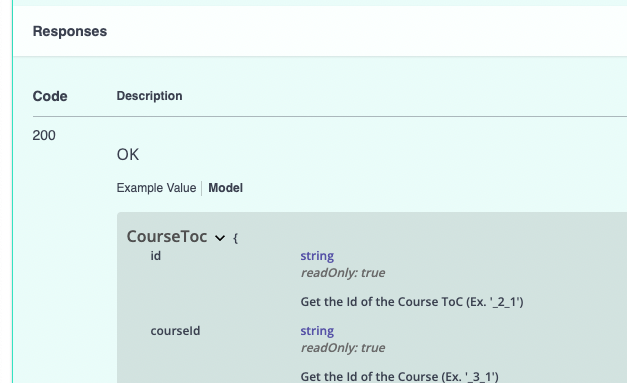This screenshot has height=383, width=627.
Task: Click the Responses section heading
Action: 70,31
